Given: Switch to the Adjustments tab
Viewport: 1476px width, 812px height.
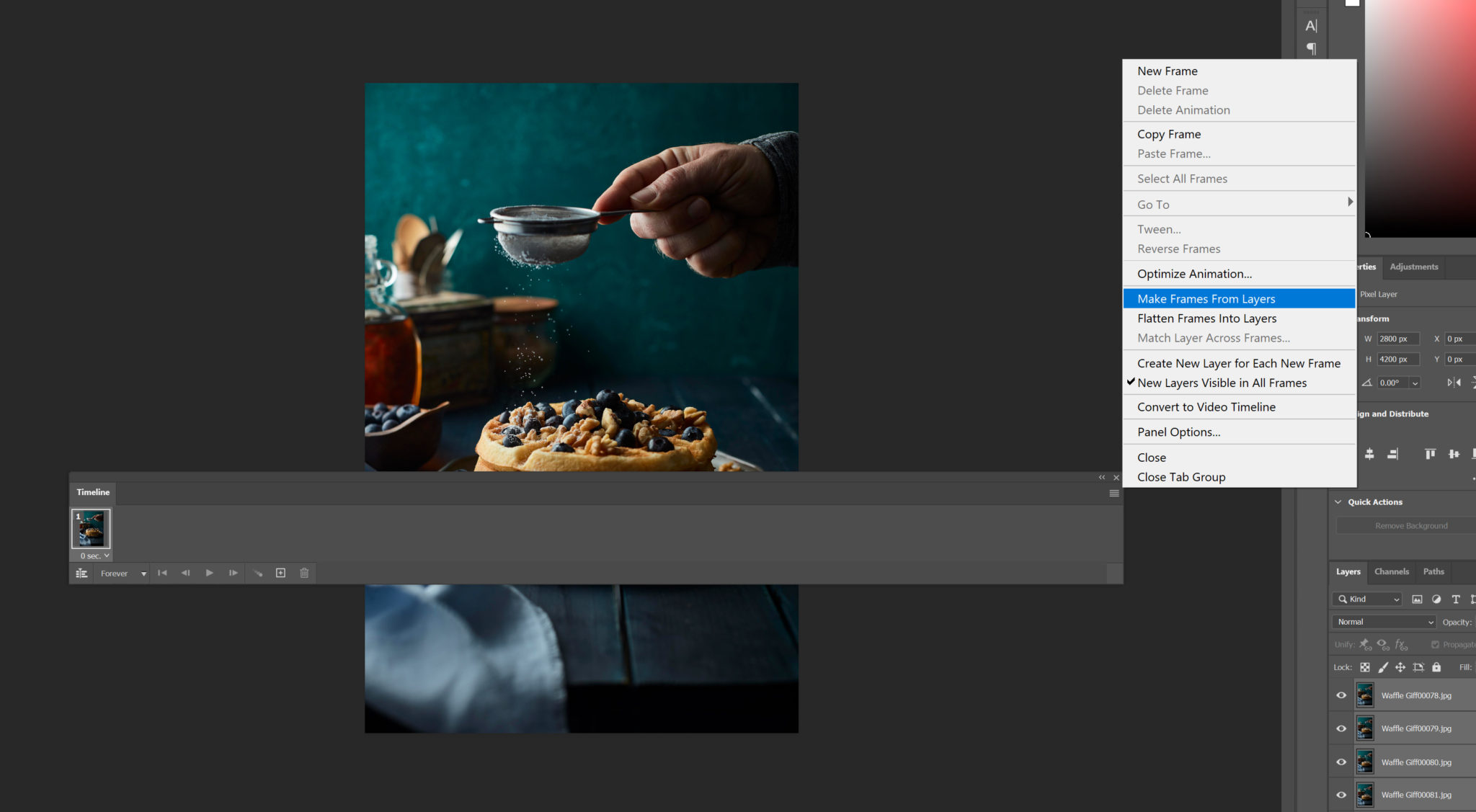Looking at the screenshot, I should (x=1413, y=267).
